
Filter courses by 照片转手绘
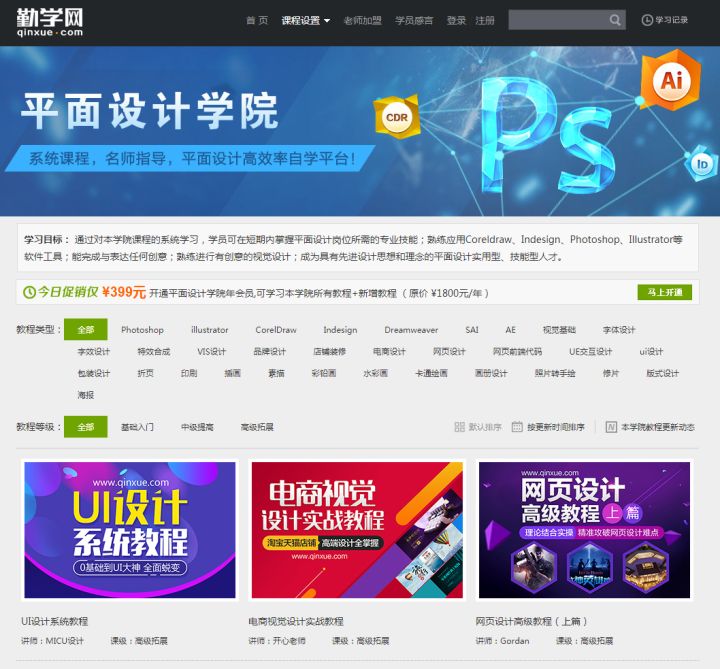[555, 373]
